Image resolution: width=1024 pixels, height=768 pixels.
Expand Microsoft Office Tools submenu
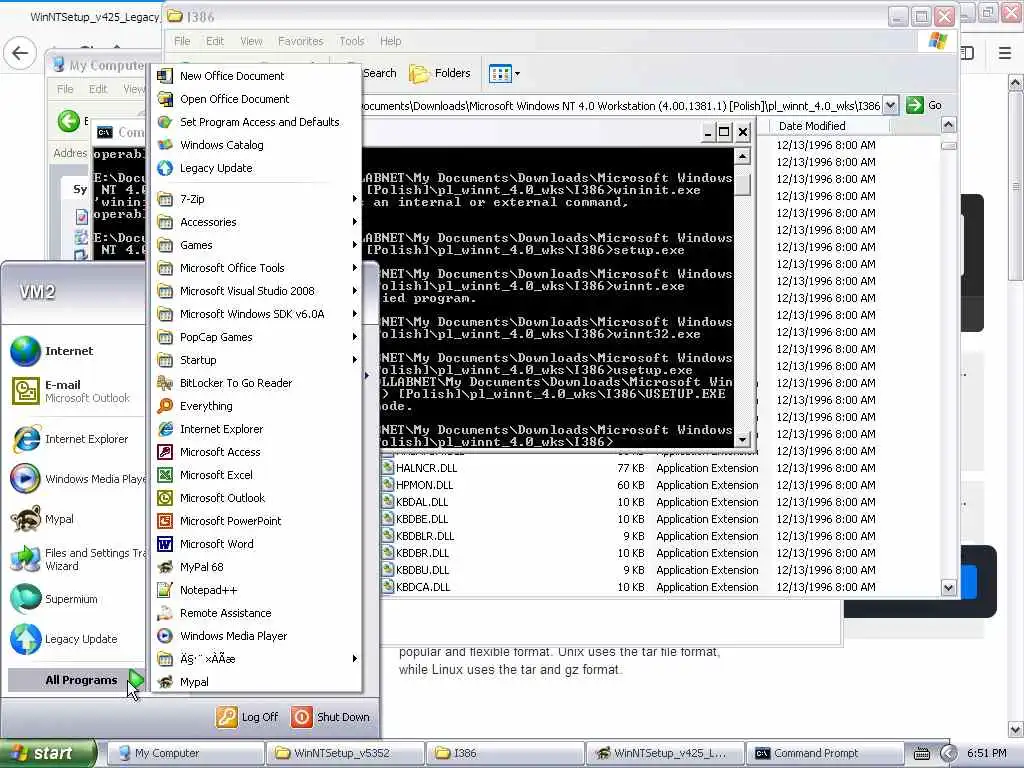[257, 268]
